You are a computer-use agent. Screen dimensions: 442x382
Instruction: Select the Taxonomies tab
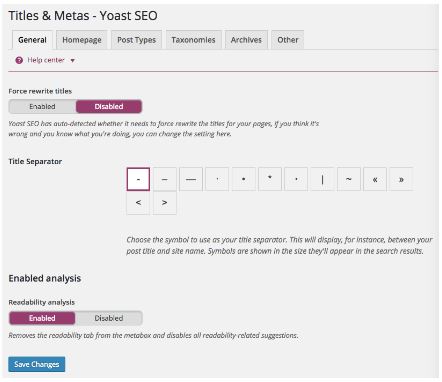click(193, 40)
